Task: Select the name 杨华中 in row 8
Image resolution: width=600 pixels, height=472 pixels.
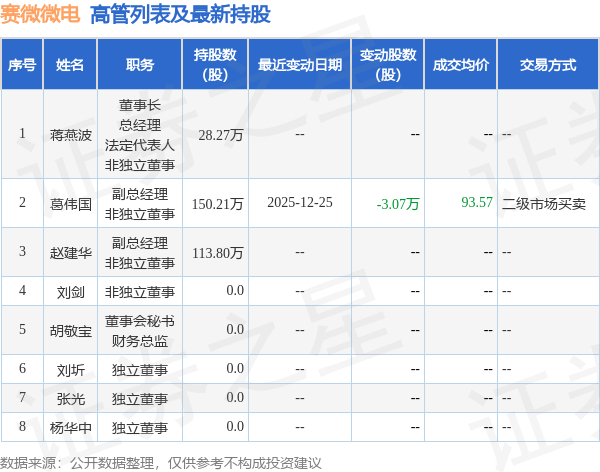Action: click(70, 428)
